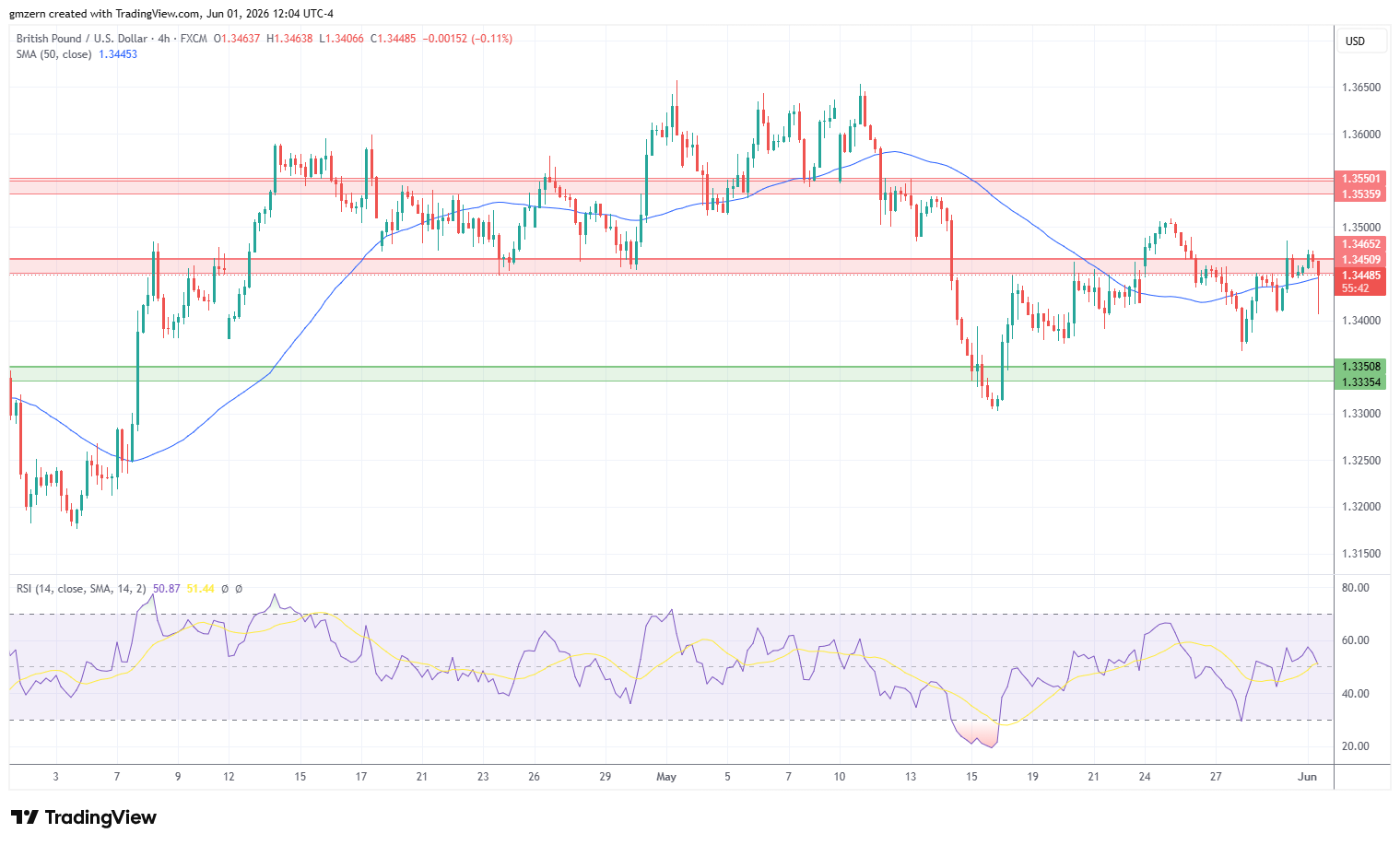Click the low value L1.34066
This screenshot has width=1400, height=845.
pyautogui.click(x=341, y=39)
